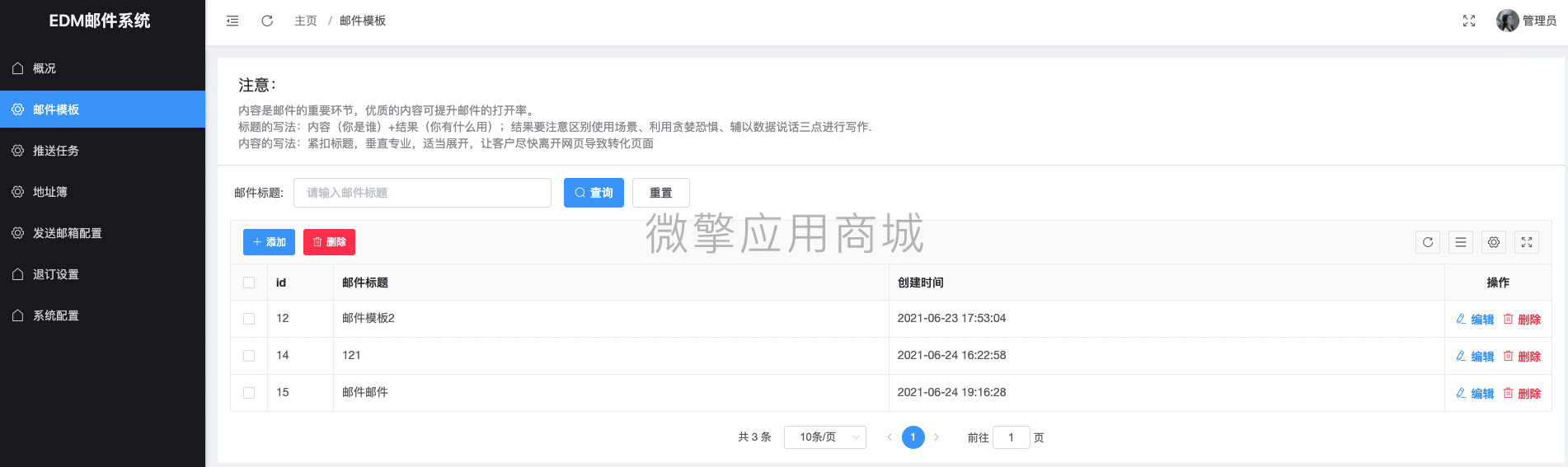
Task: Focus the 请输入邮件标题 search field
Action: (x=422, y=193)
